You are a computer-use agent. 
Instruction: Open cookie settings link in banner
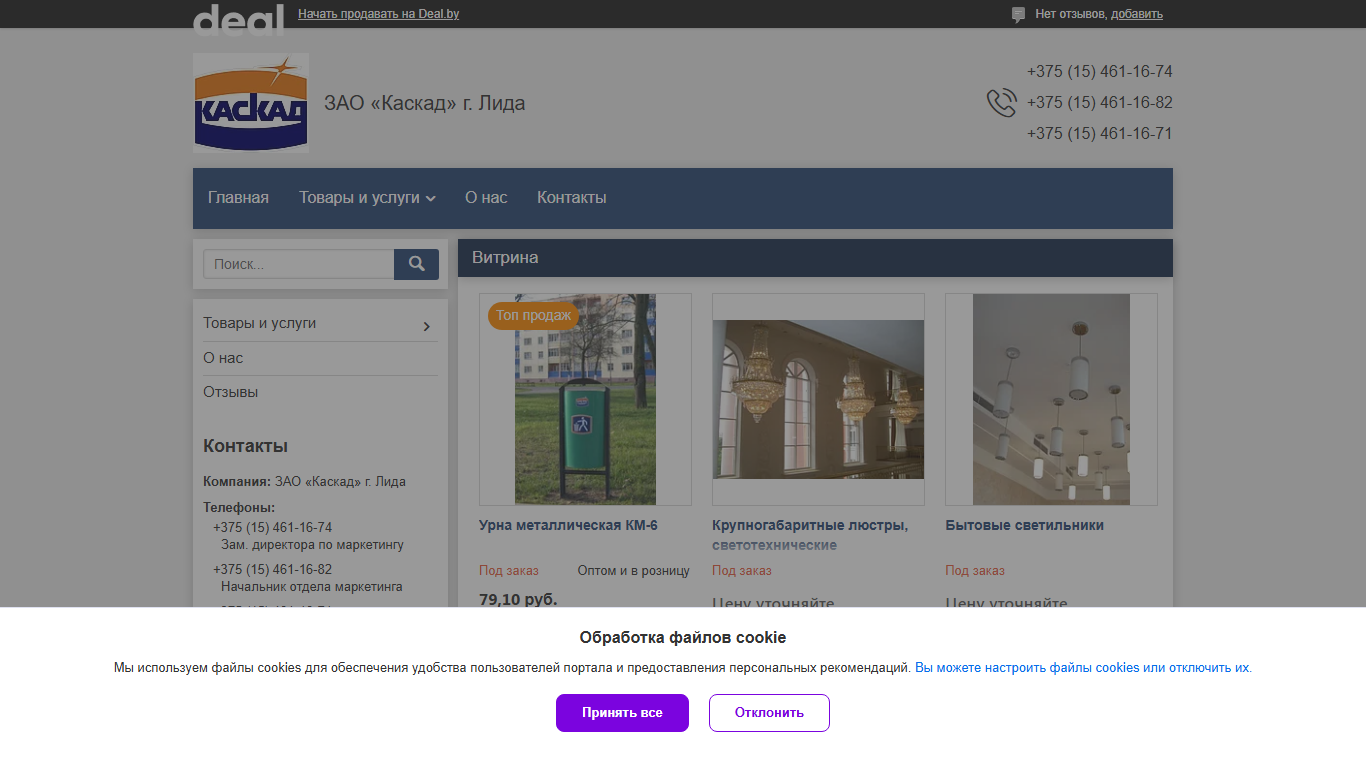click(x=1082, y=667)
